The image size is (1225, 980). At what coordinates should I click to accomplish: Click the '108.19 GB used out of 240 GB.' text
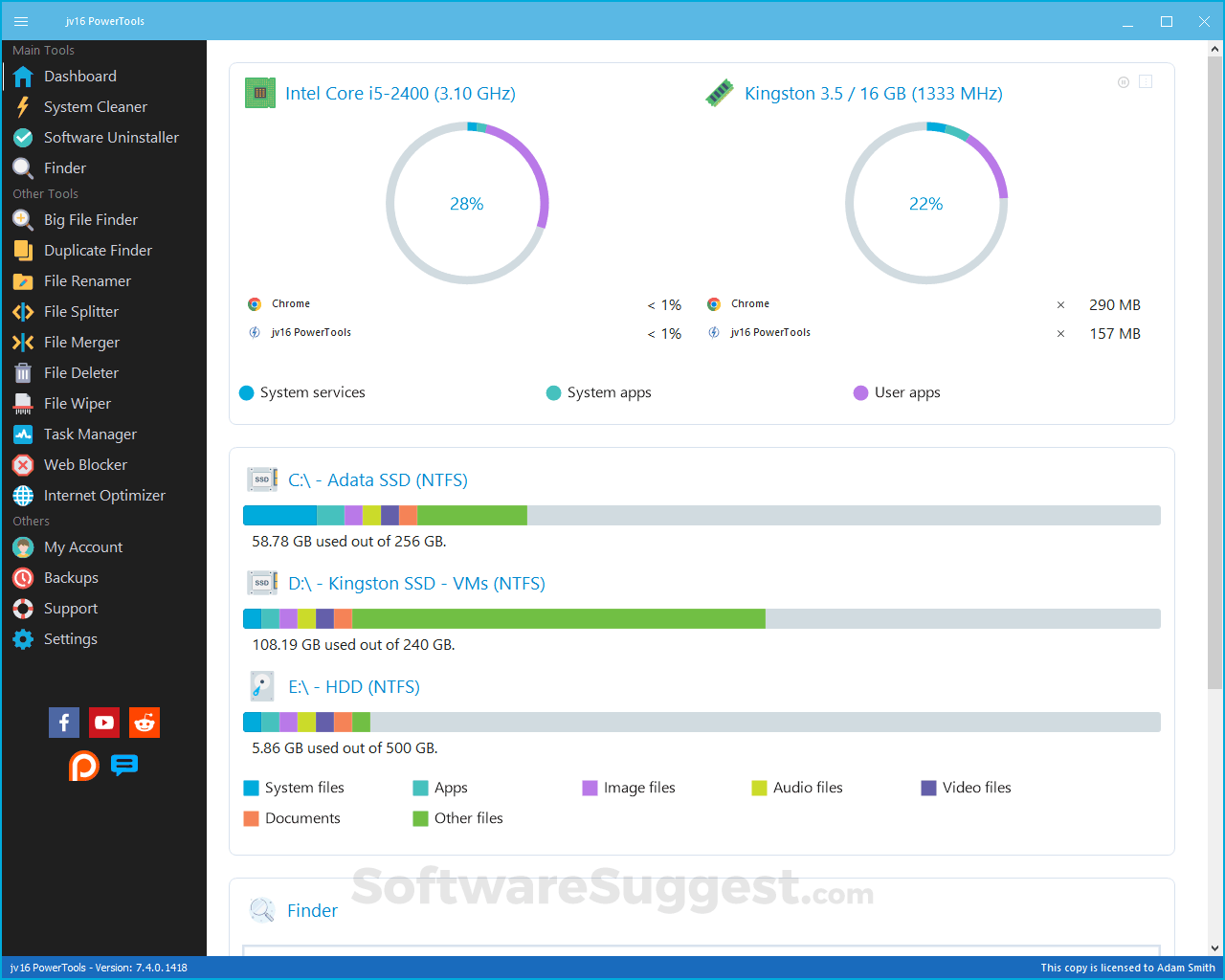[353, 645]
